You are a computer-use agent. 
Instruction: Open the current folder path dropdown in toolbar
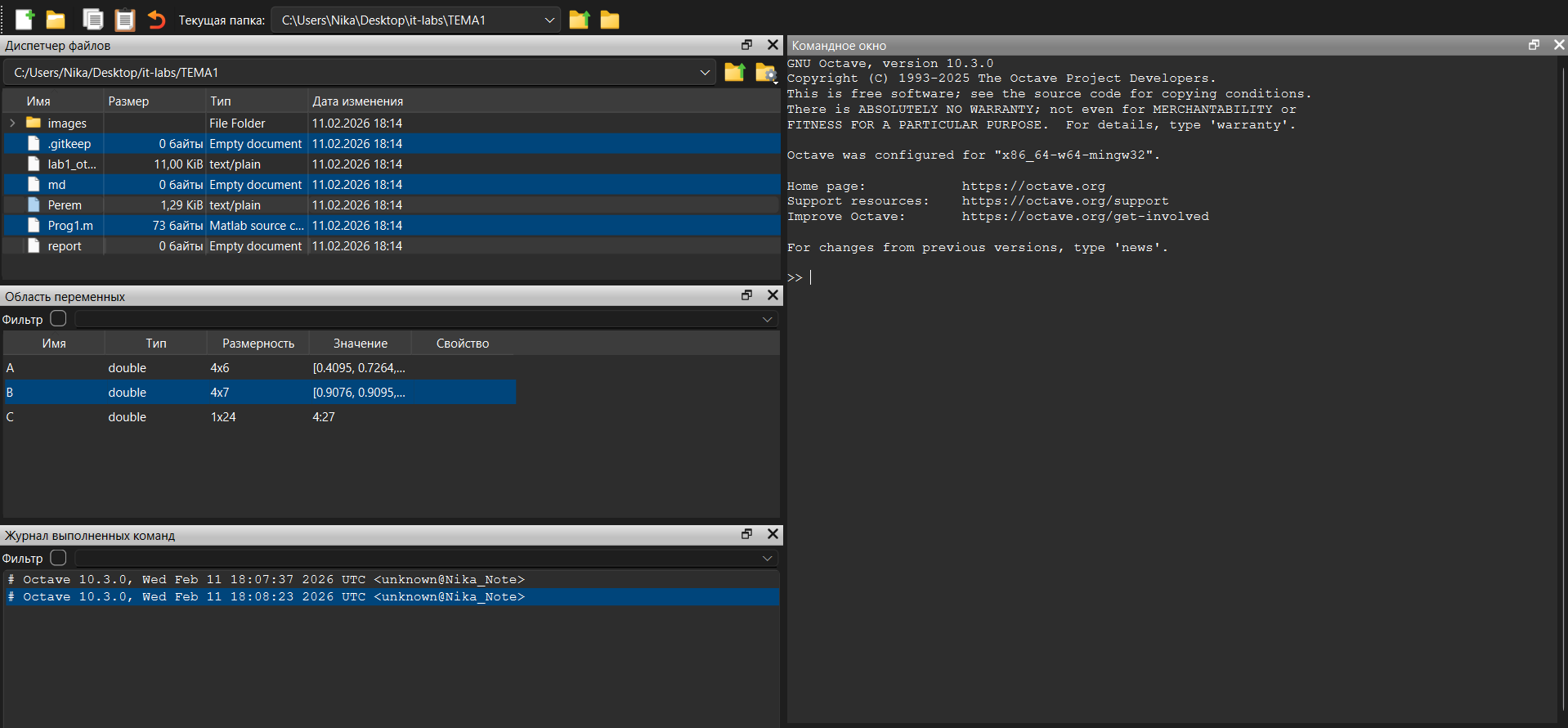[549, 20]
